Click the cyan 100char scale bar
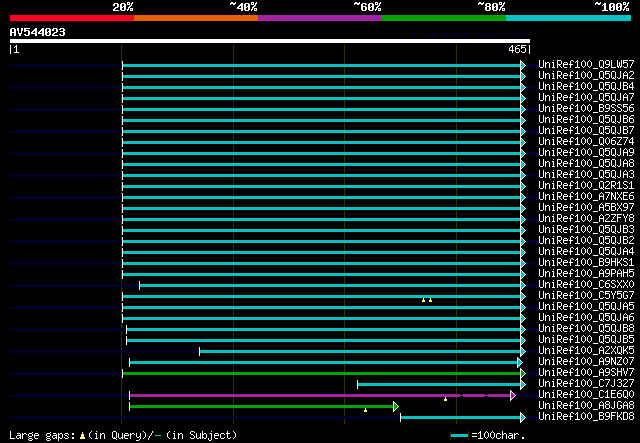The image size is (640, 443). click(x=459, y=436)
